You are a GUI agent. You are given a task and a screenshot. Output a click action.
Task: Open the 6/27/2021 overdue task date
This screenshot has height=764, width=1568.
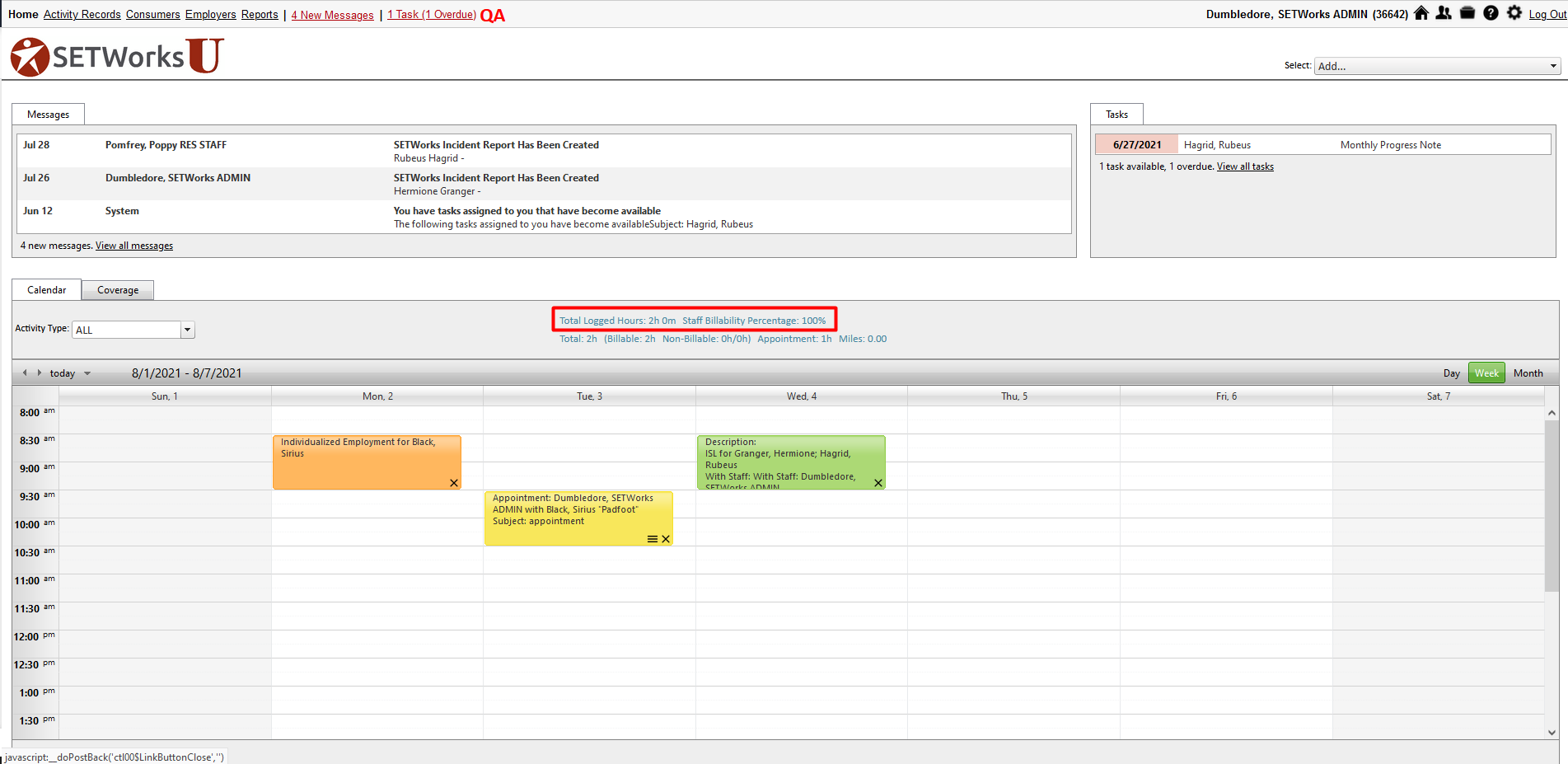click(x=1137, y=145)
